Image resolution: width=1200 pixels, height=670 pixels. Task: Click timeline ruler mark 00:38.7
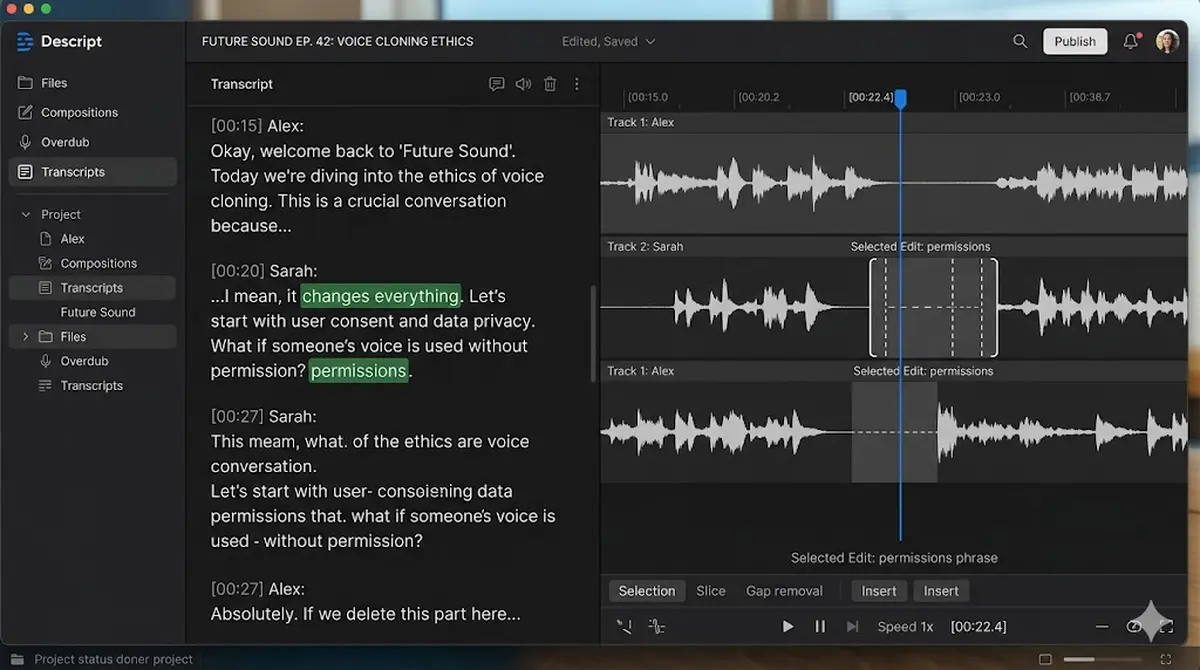(1090, 97)
